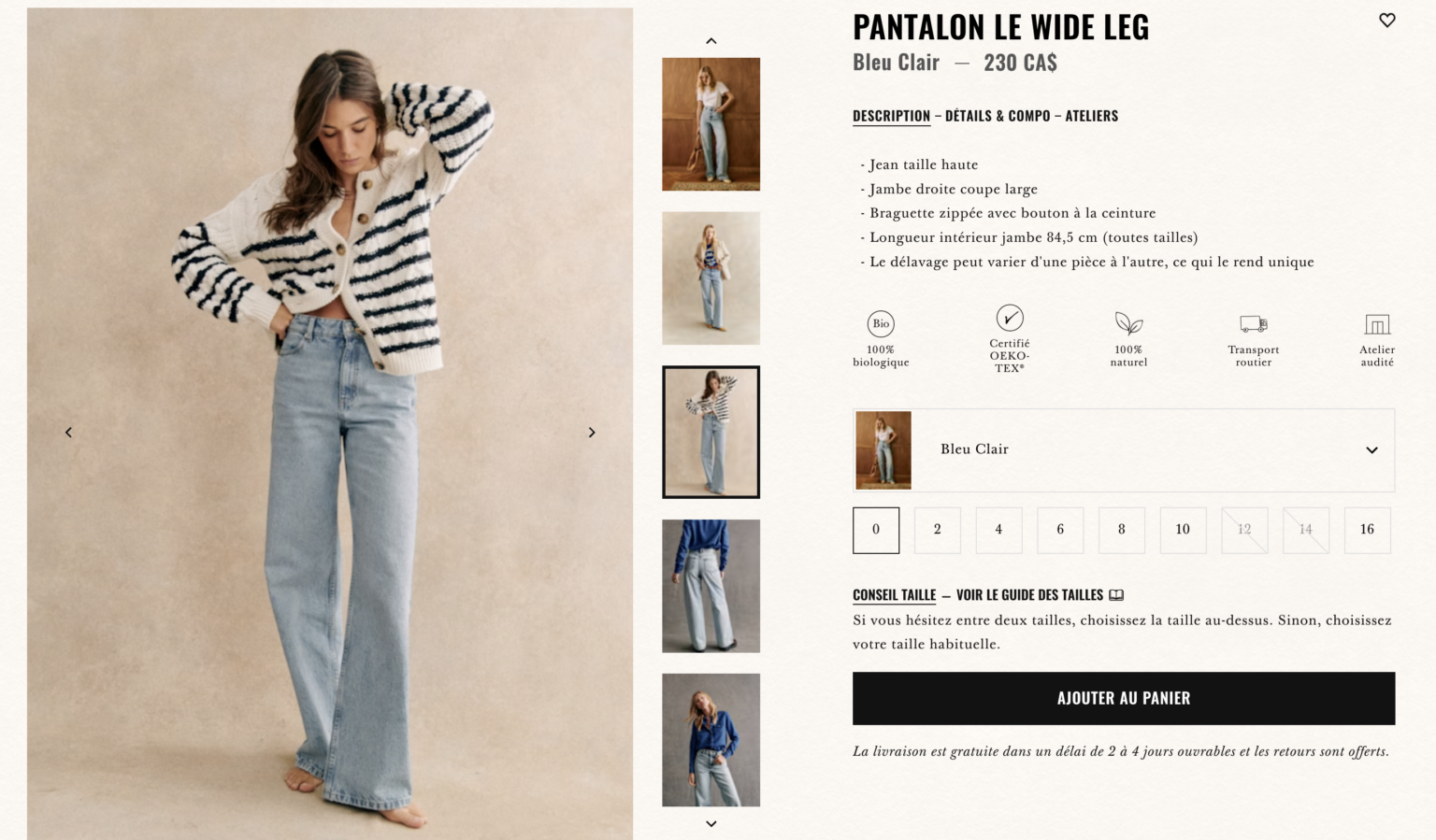
Task: Select size 10
Action: 1183,530
